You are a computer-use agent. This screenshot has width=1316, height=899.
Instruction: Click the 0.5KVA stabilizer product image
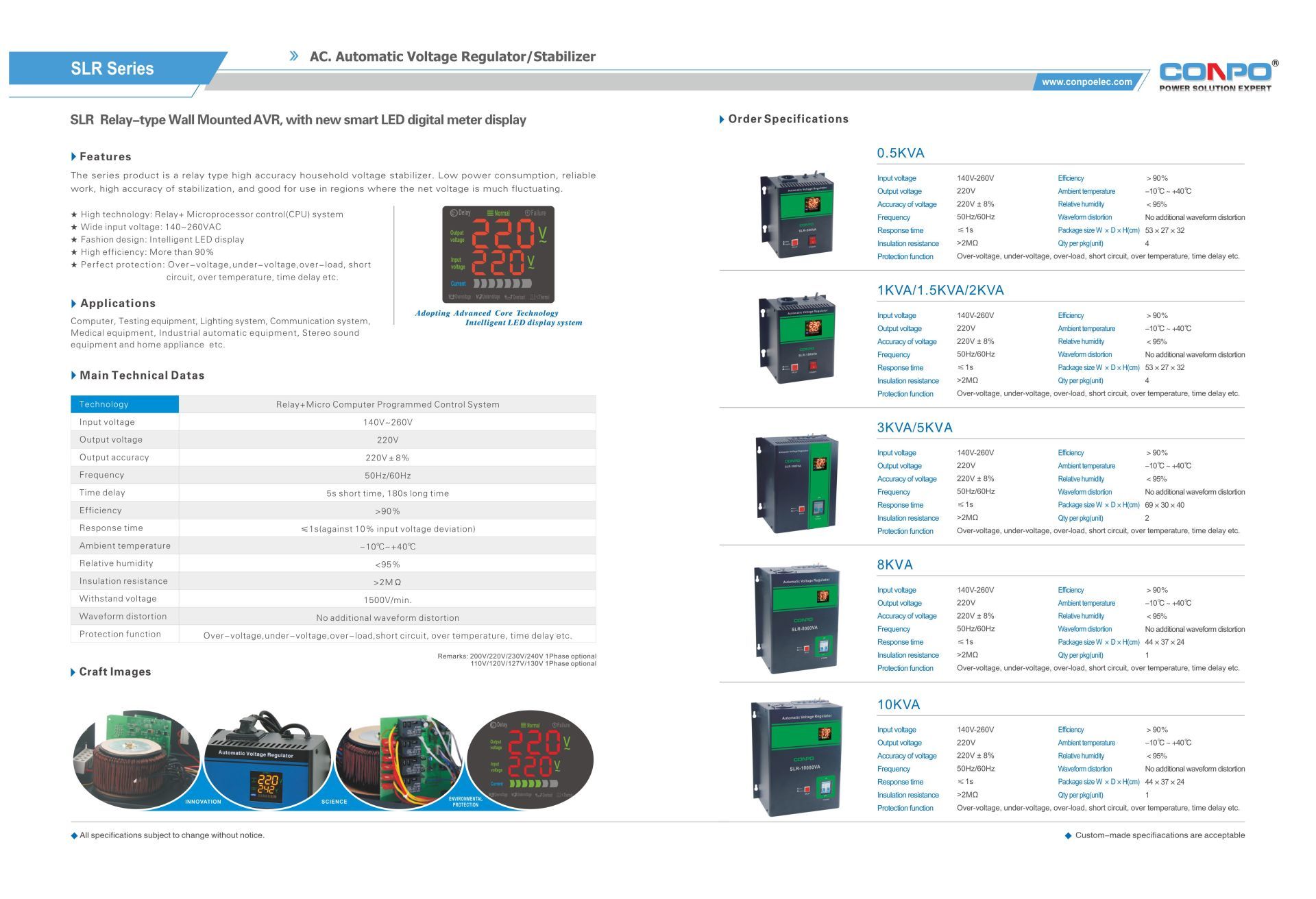click(x=797, y=214)
